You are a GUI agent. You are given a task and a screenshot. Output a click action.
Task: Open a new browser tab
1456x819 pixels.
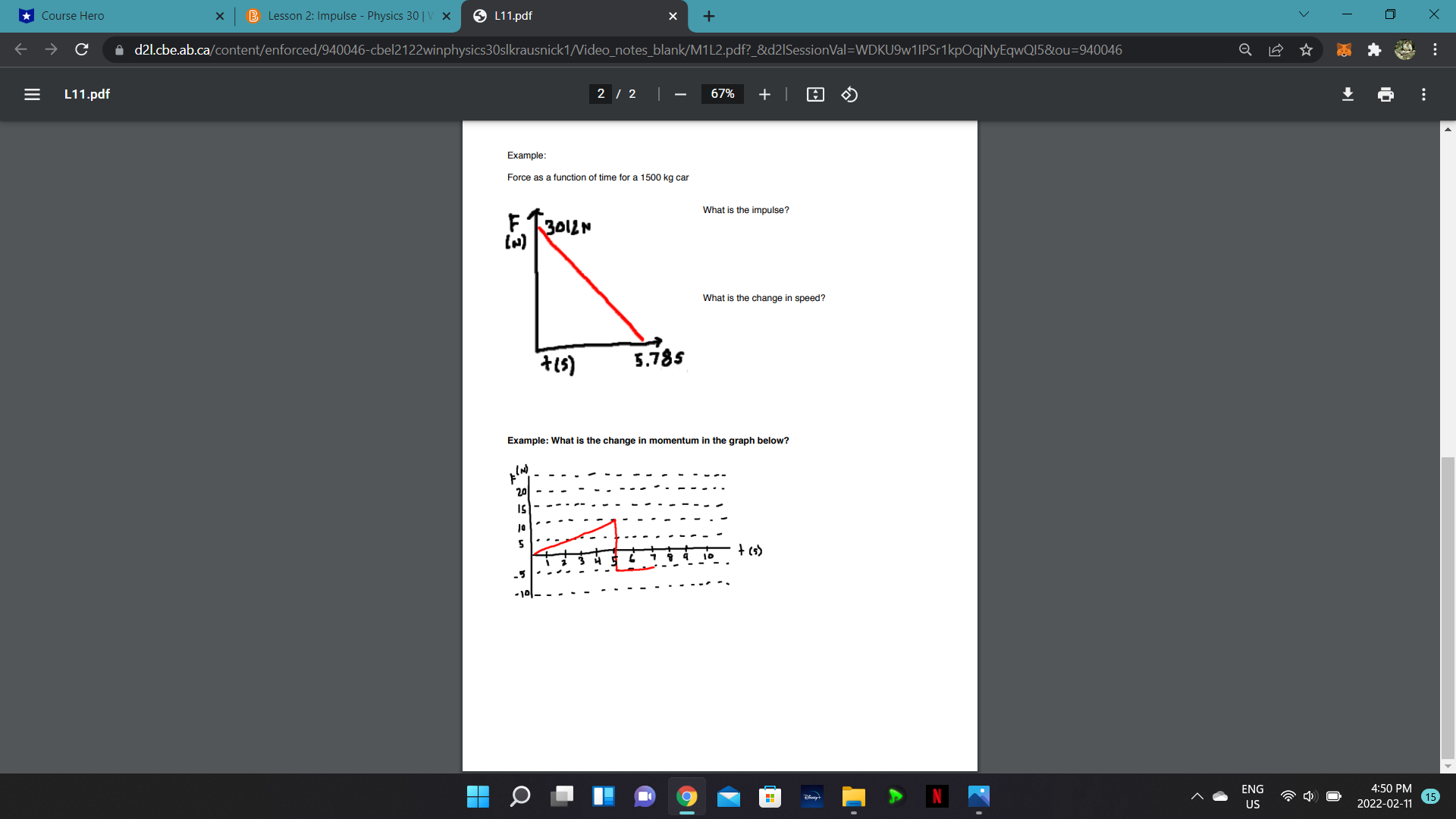coord(708,15)
